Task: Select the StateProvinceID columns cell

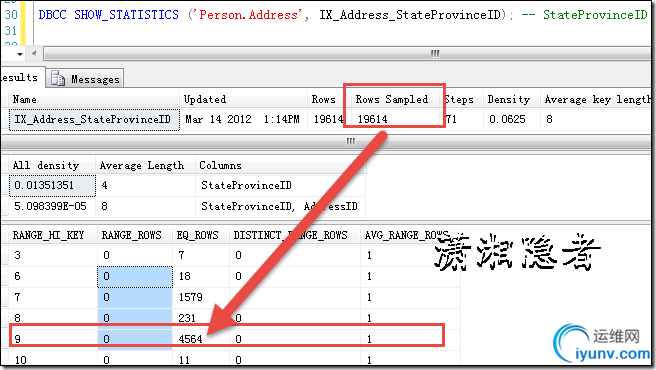Action: click(281, 185)
